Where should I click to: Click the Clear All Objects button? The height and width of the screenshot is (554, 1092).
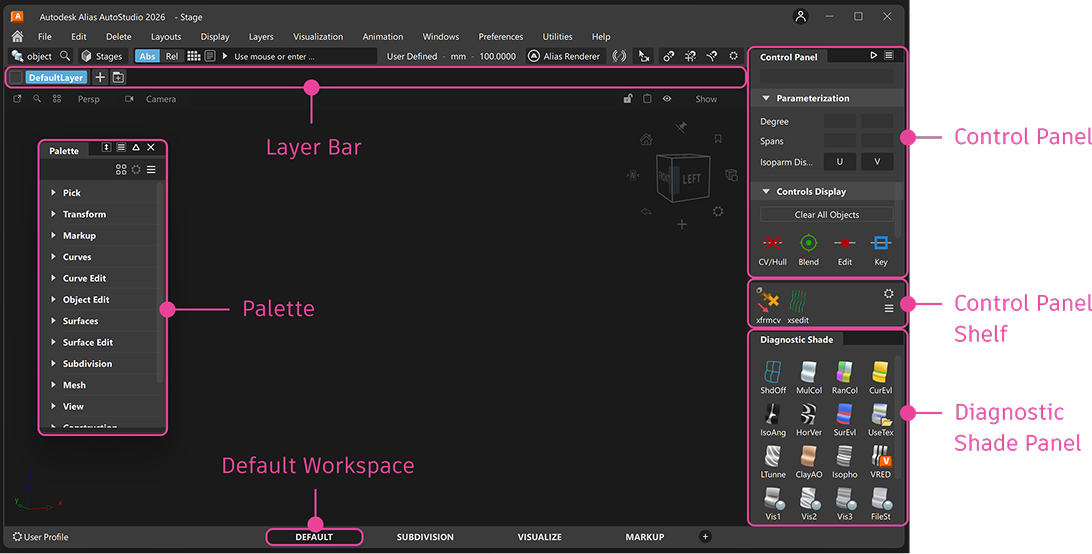(827, 215)
